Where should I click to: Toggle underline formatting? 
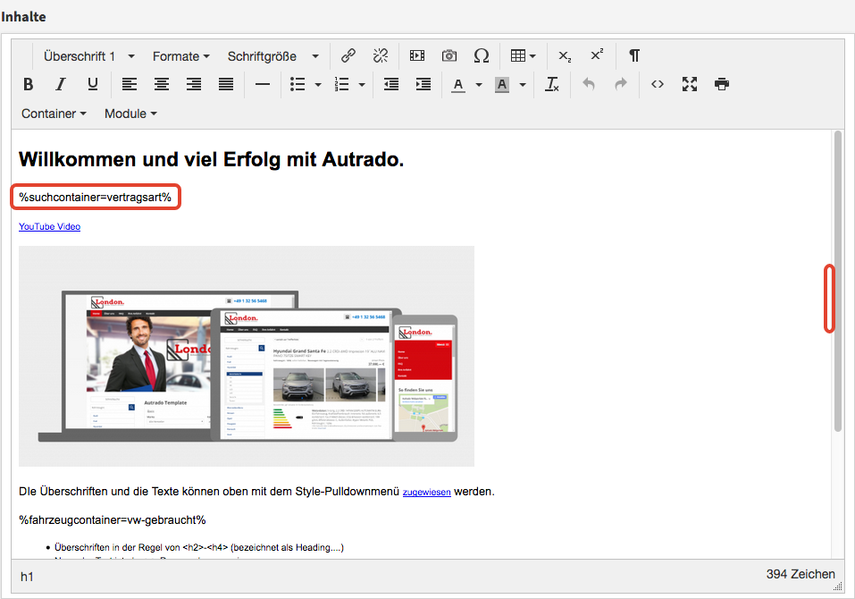click(x=92, y=84)
